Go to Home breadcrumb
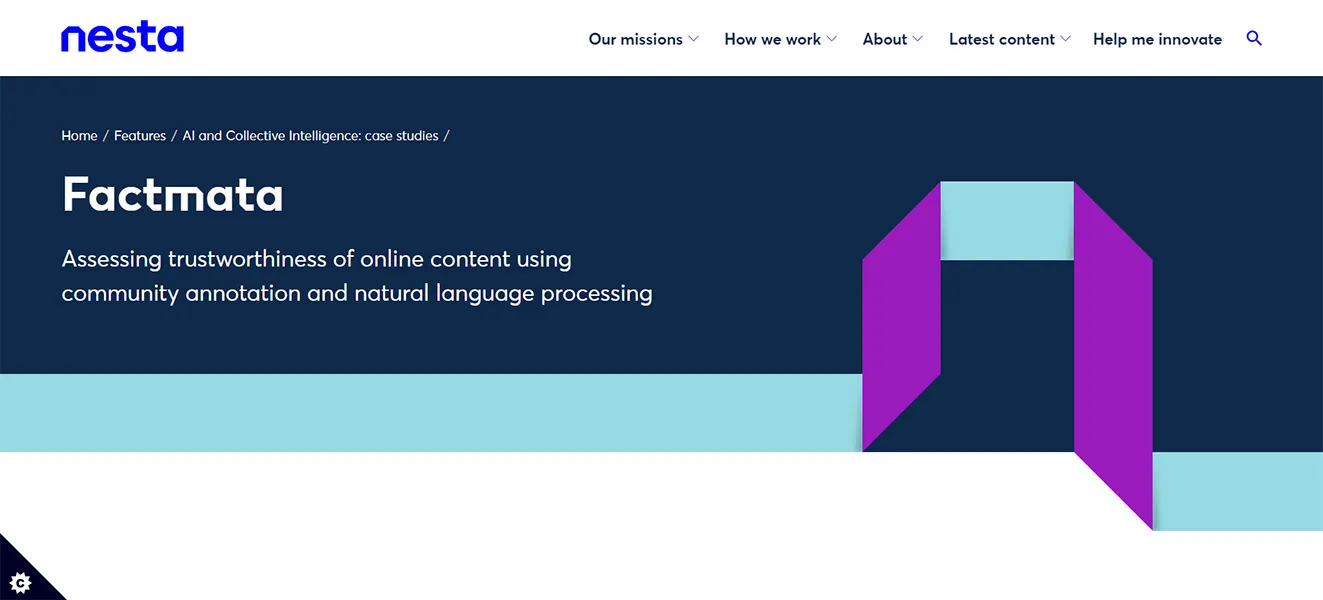The width and height of the screenshot is (1323, 600). click(79, 136)
